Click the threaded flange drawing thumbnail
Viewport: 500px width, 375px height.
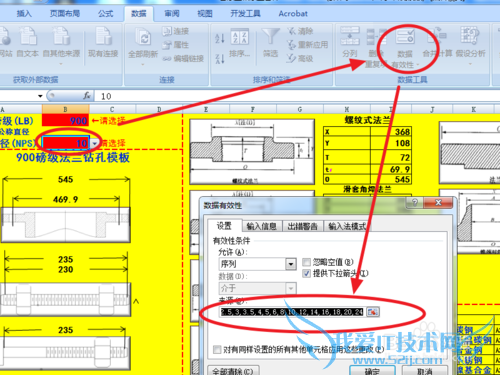(x=252, y=152)
